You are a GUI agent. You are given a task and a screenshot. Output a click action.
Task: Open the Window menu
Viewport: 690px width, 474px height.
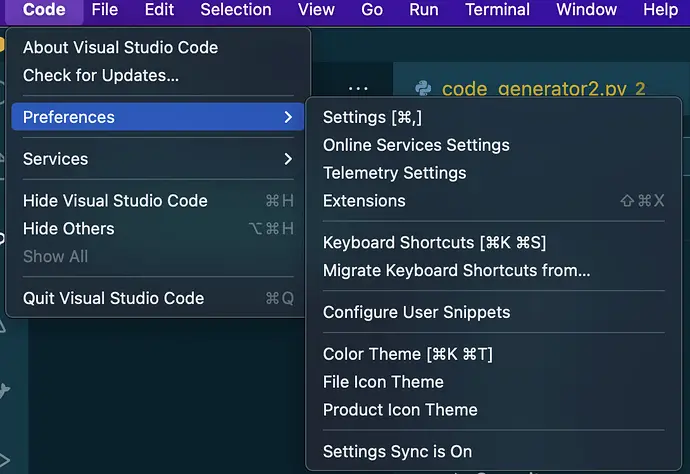tap(587, 10)
